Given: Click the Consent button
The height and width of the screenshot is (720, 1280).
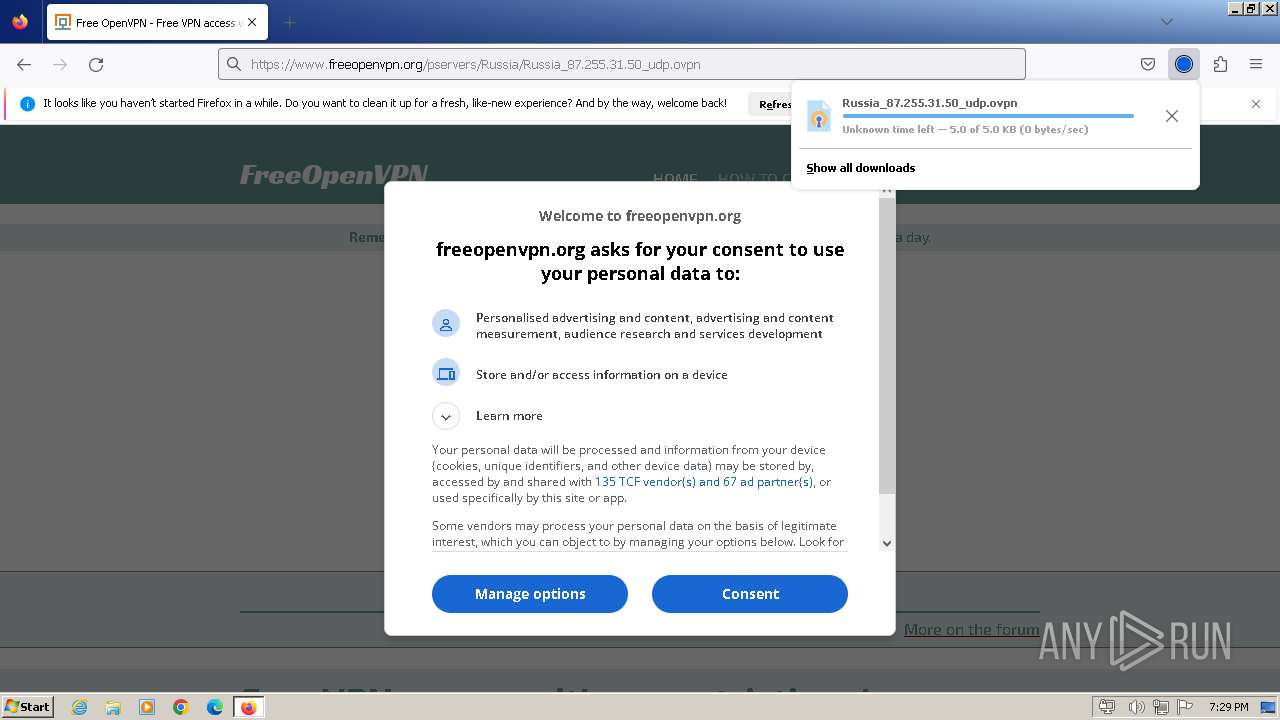Looking at the screenshot, I should pyautogui.click(x=750, y=594).
